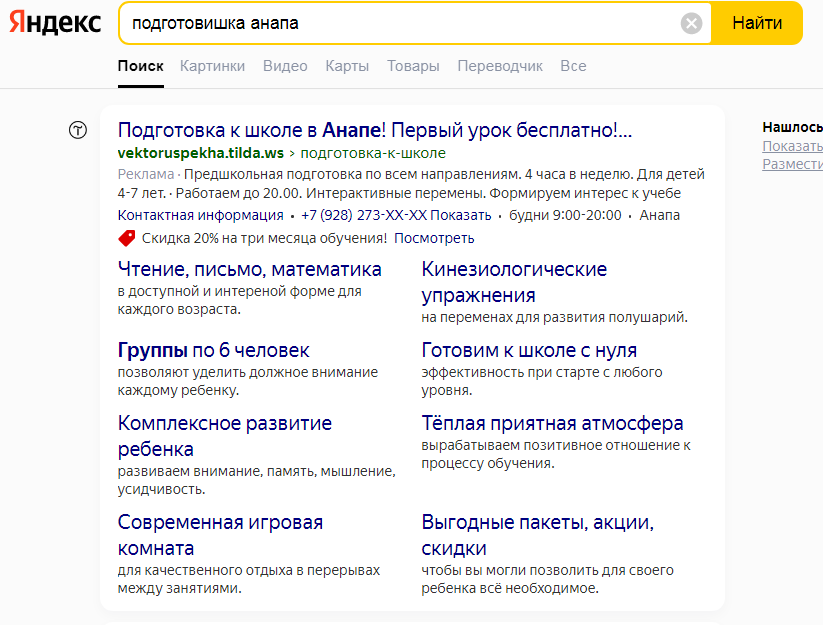Reveal the phone number via Показать

[461, 215]
